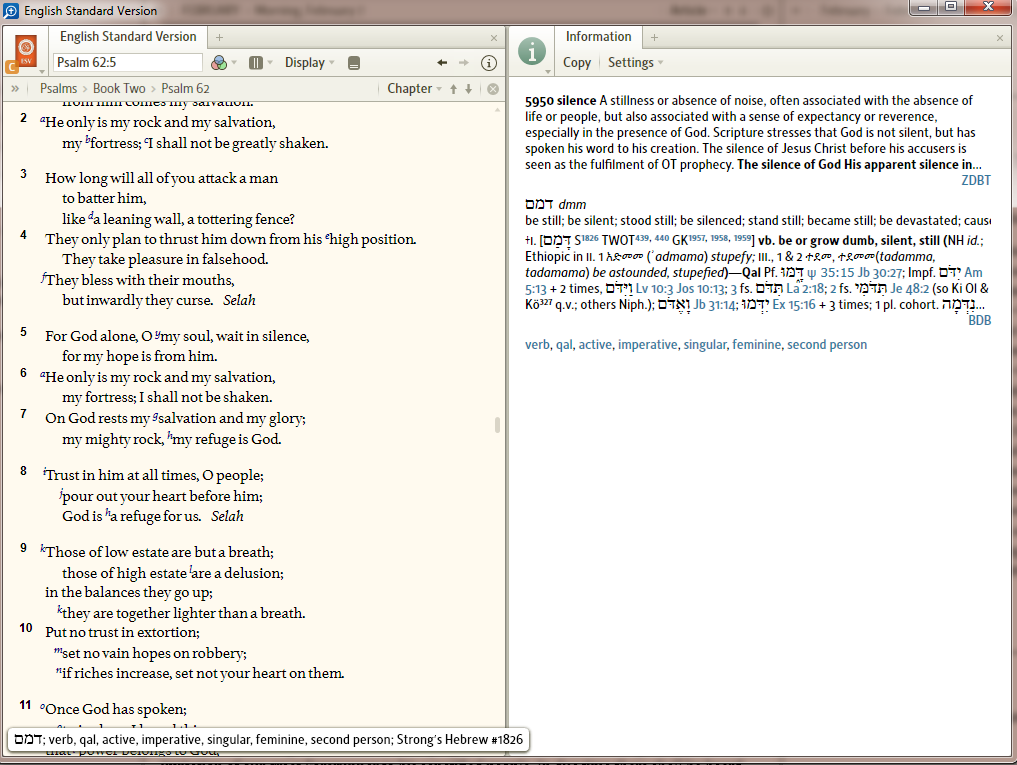
Task: Open the resource info circle icon
Action: [x=489, y=63]
